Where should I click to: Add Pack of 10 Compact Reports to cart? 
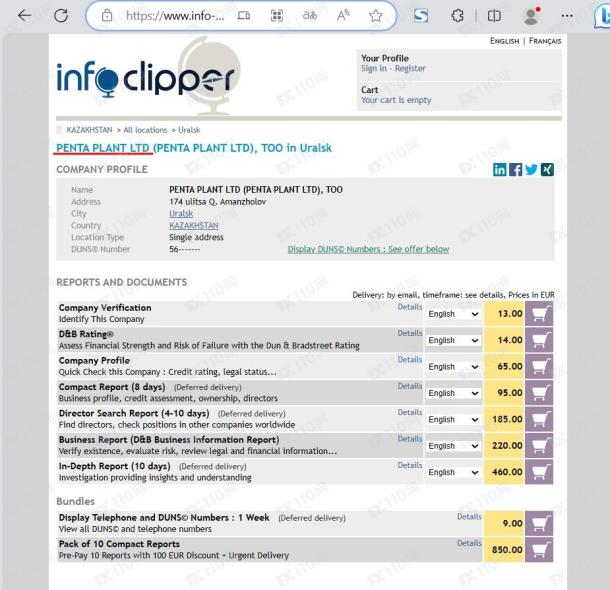(x=539, y=550)
